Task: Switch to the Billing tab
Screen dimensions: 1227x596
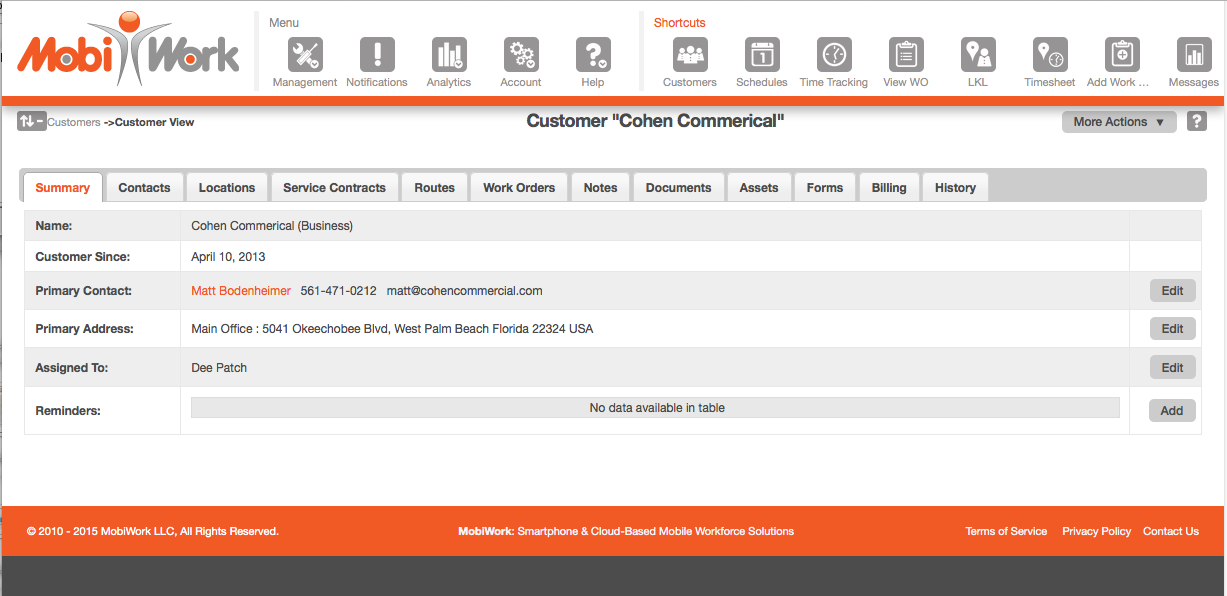Action: pyautogui.click(x=889, y=187)
